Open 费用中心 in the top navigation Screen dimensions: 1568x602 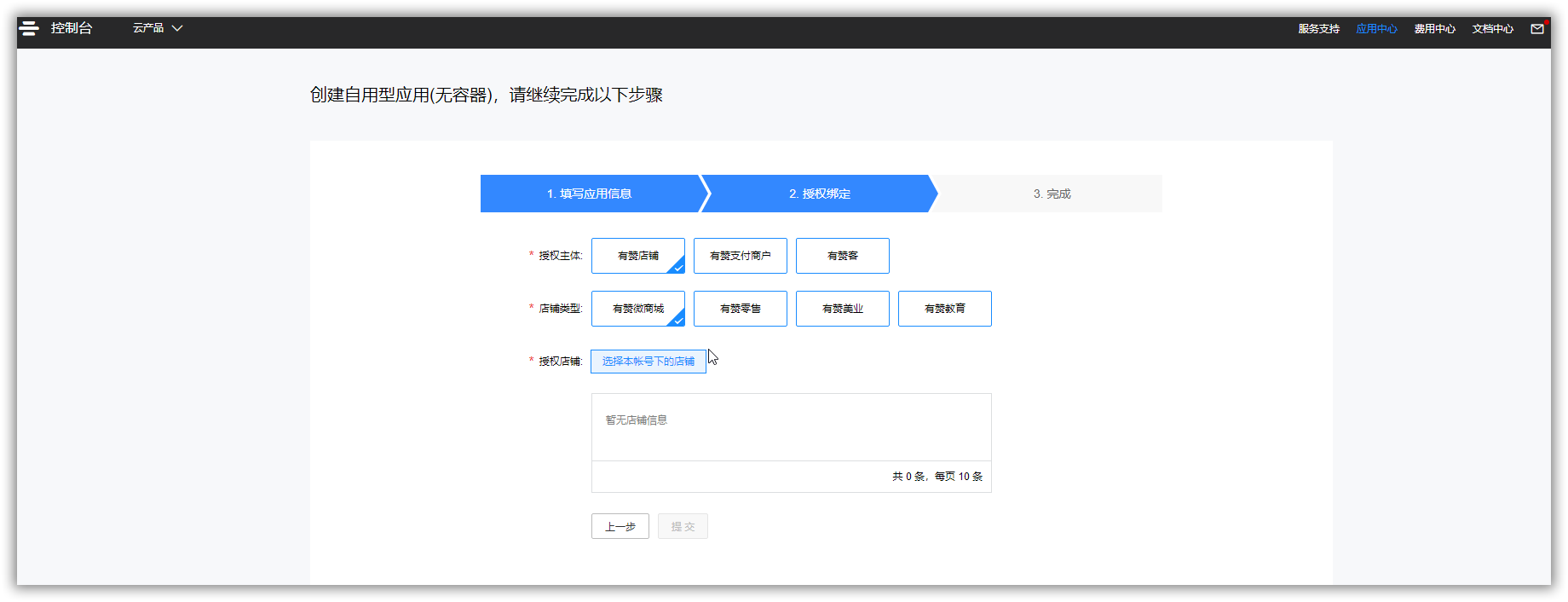(1435, 29)
